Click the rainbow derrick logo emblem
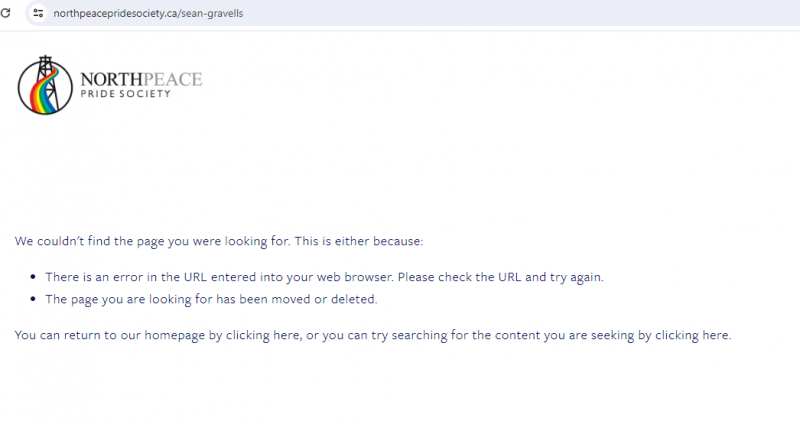 point(45,85)
